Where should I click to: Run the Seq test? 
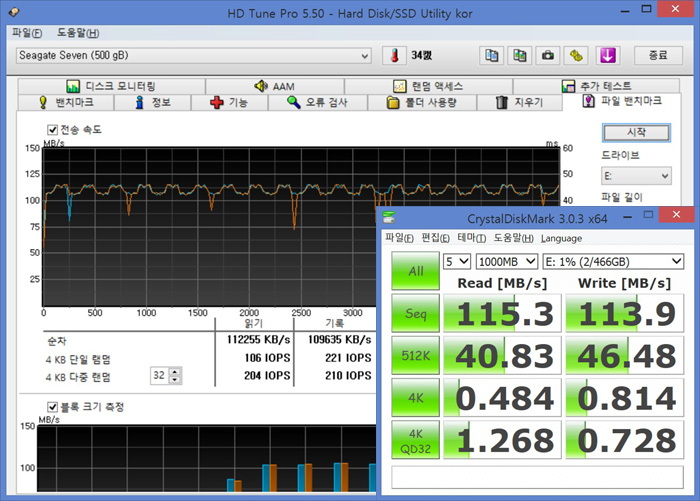(416, 313)
